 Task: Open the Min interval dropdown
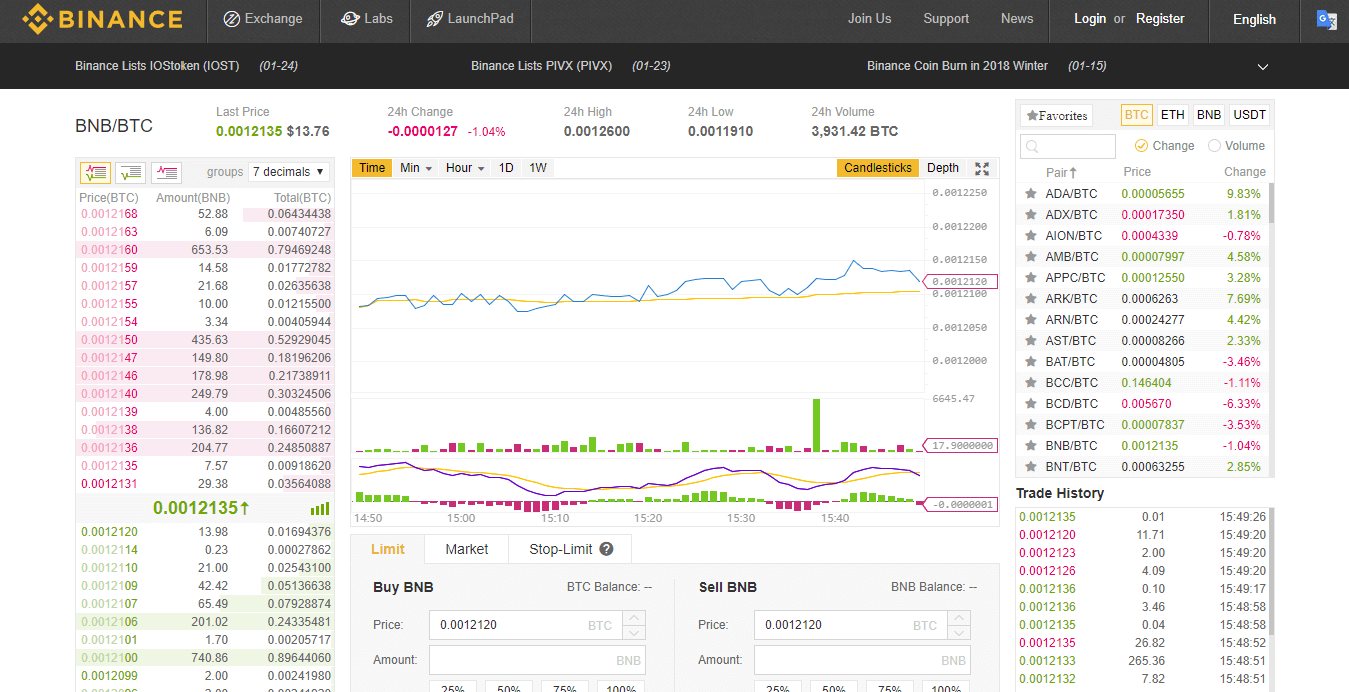point(416,168)
